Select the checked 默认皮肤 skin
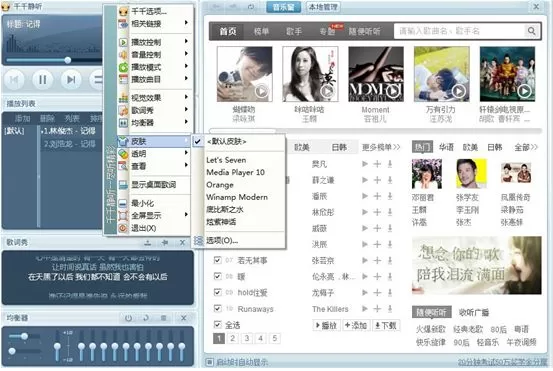This screenshot has width=553, height=371. (239, 141)
